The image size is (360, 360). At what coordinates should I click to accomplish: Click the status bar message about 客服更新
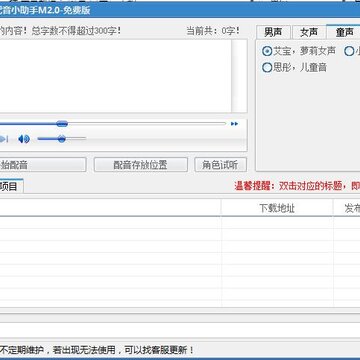[x=97, y=350]
